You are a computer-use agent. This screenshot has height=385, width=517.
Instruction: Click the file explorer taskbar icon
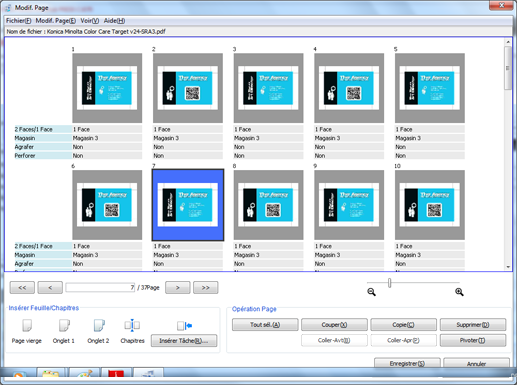click(x=51, y=374)
